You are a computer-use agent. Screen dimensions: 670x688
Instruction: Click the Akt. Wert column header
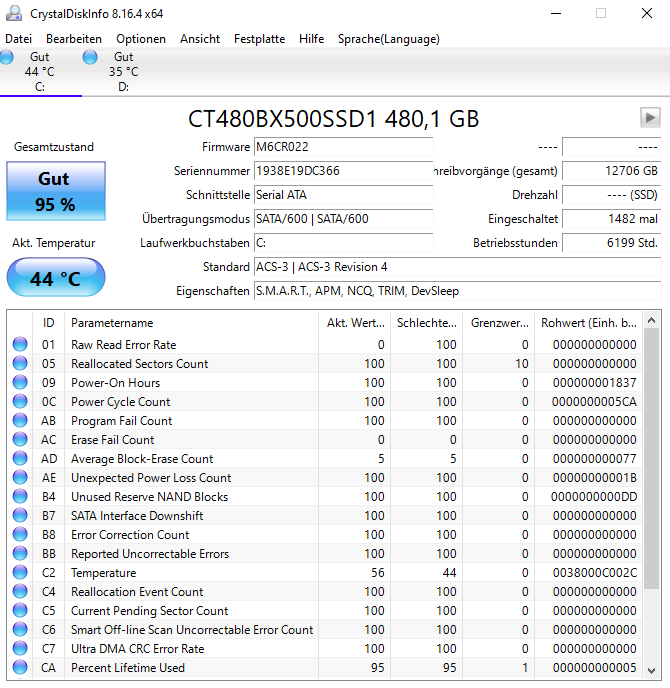coord(355,323)
